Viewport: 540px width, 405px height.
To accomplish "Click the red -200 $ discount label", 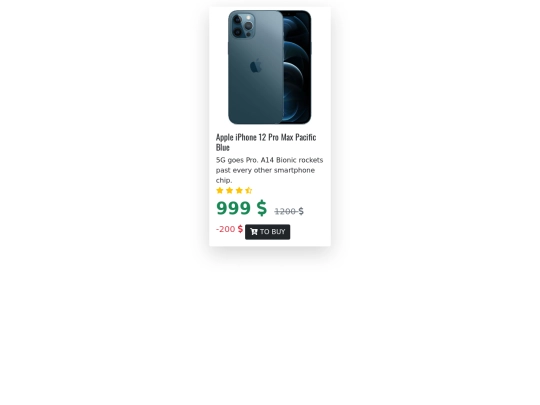I will (x=229, y=229).
